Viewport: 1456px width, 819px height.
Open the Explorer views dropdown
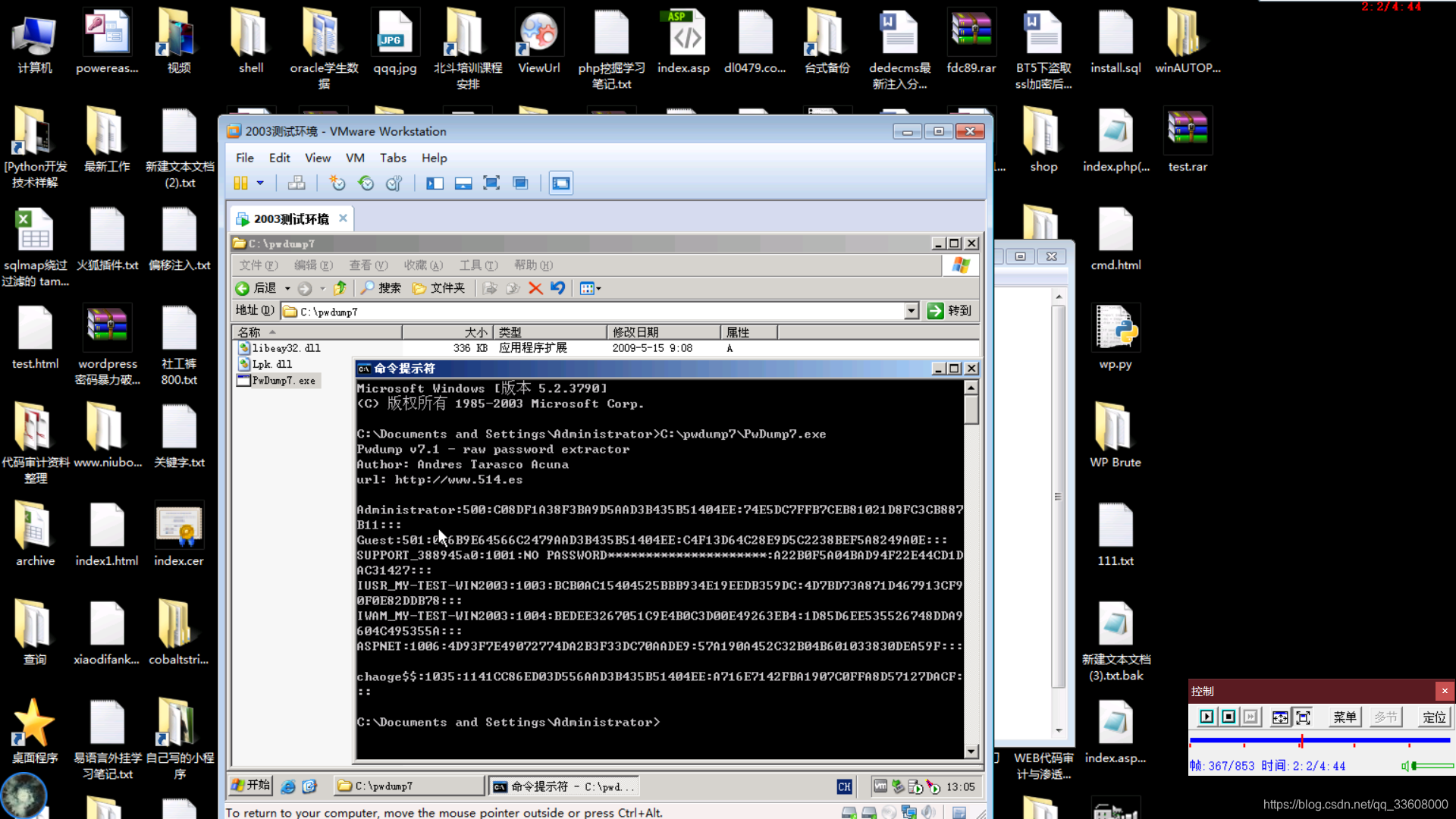(591, 288)
